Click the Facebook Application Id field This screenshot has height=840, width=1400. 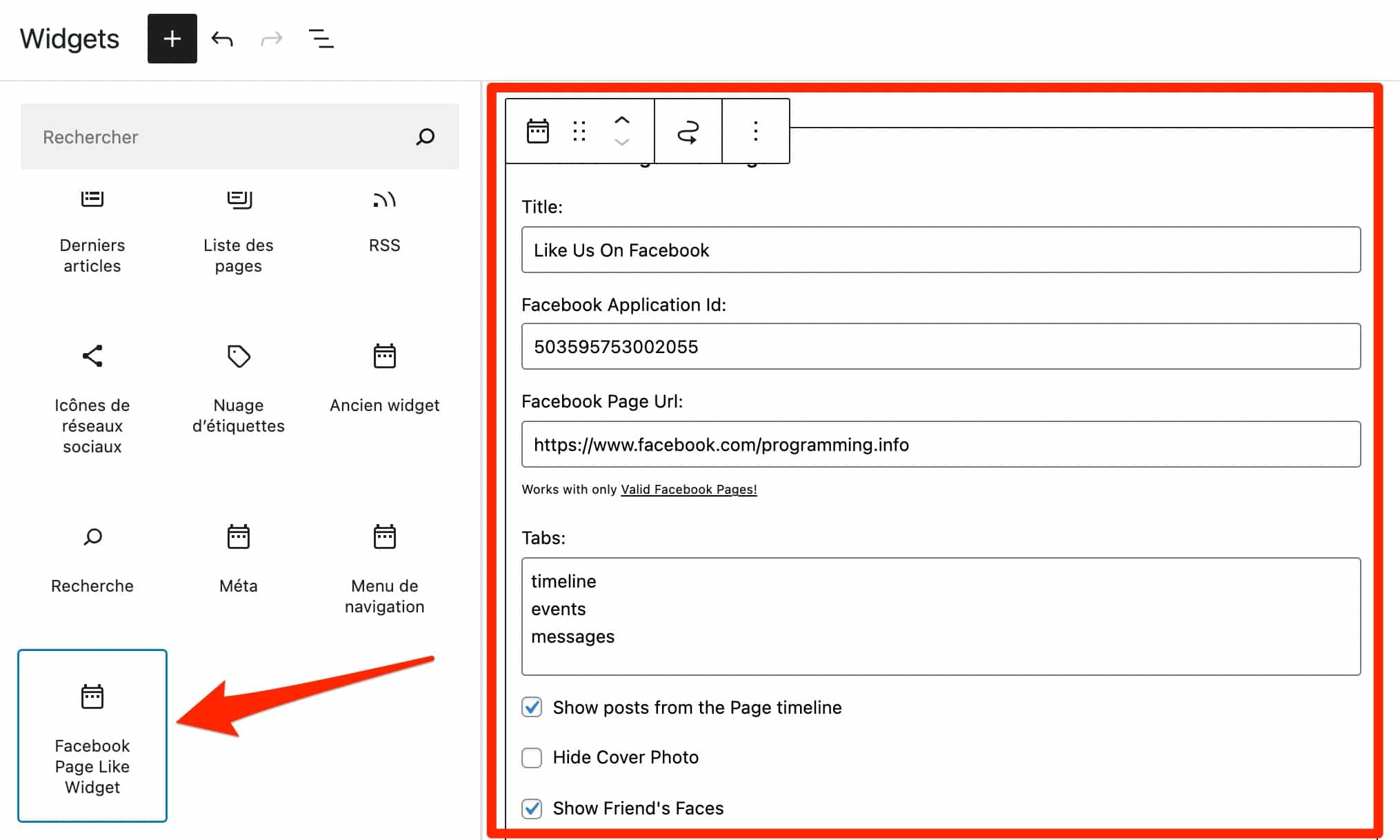[941, 346]
